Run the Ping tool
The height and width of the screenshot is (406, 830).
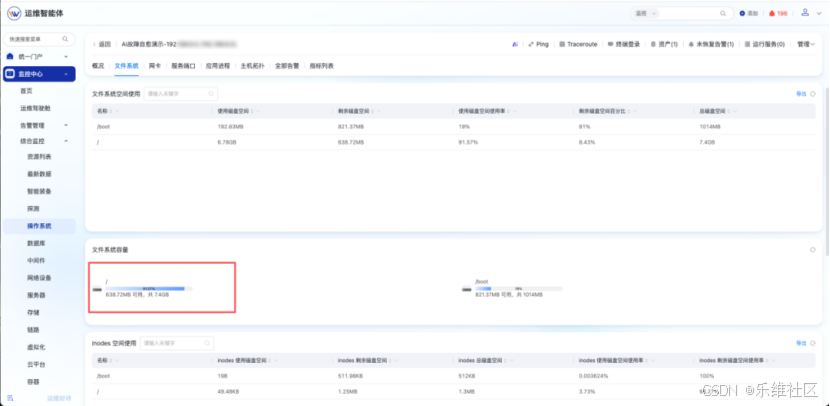[x=538, y=44]
